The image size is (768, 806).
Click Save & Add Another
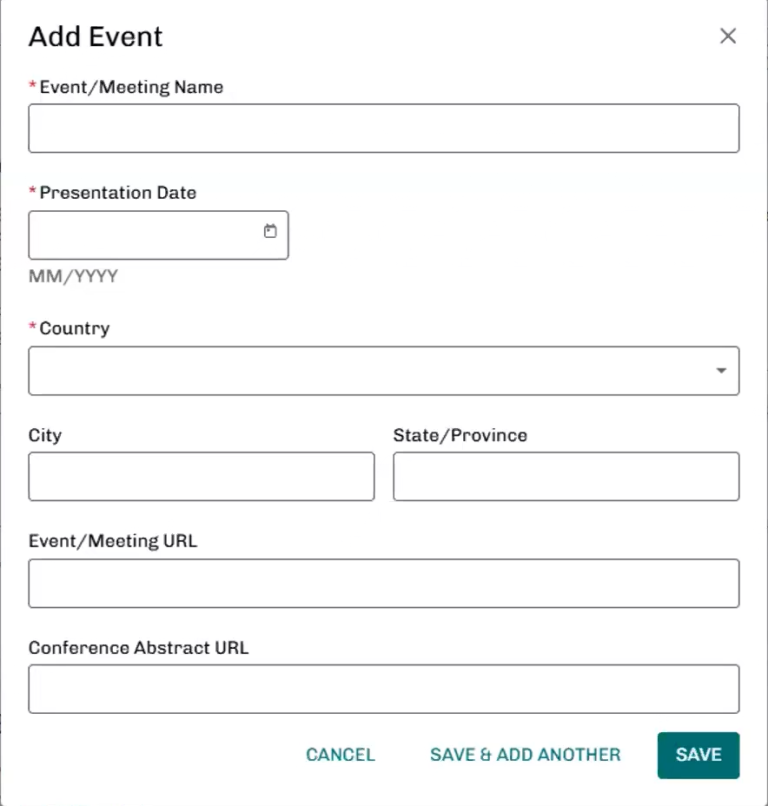point(525,755)
